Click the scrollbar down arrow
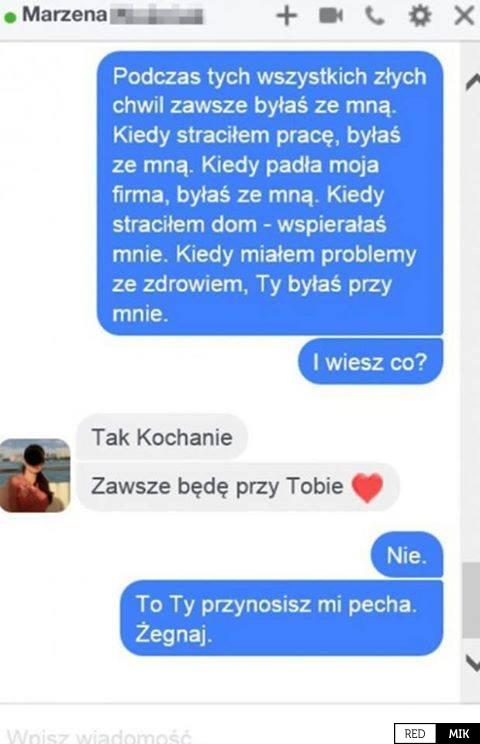Image resolution: width=480 pixels, height=744 pixels. click(x=472, y=662)
